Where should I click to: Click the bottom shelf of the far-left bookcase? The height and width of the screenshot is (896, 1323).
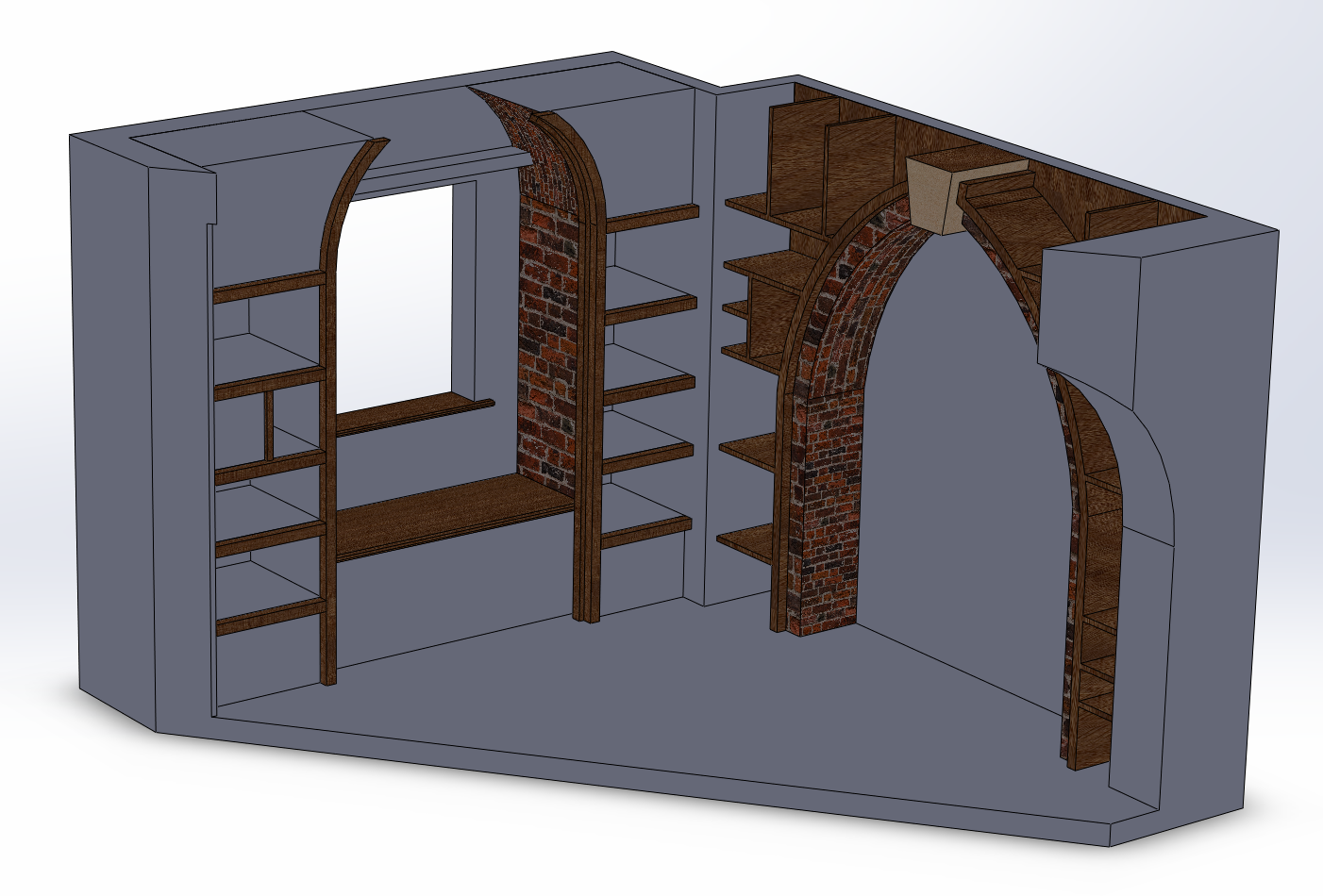click(269, 616)
